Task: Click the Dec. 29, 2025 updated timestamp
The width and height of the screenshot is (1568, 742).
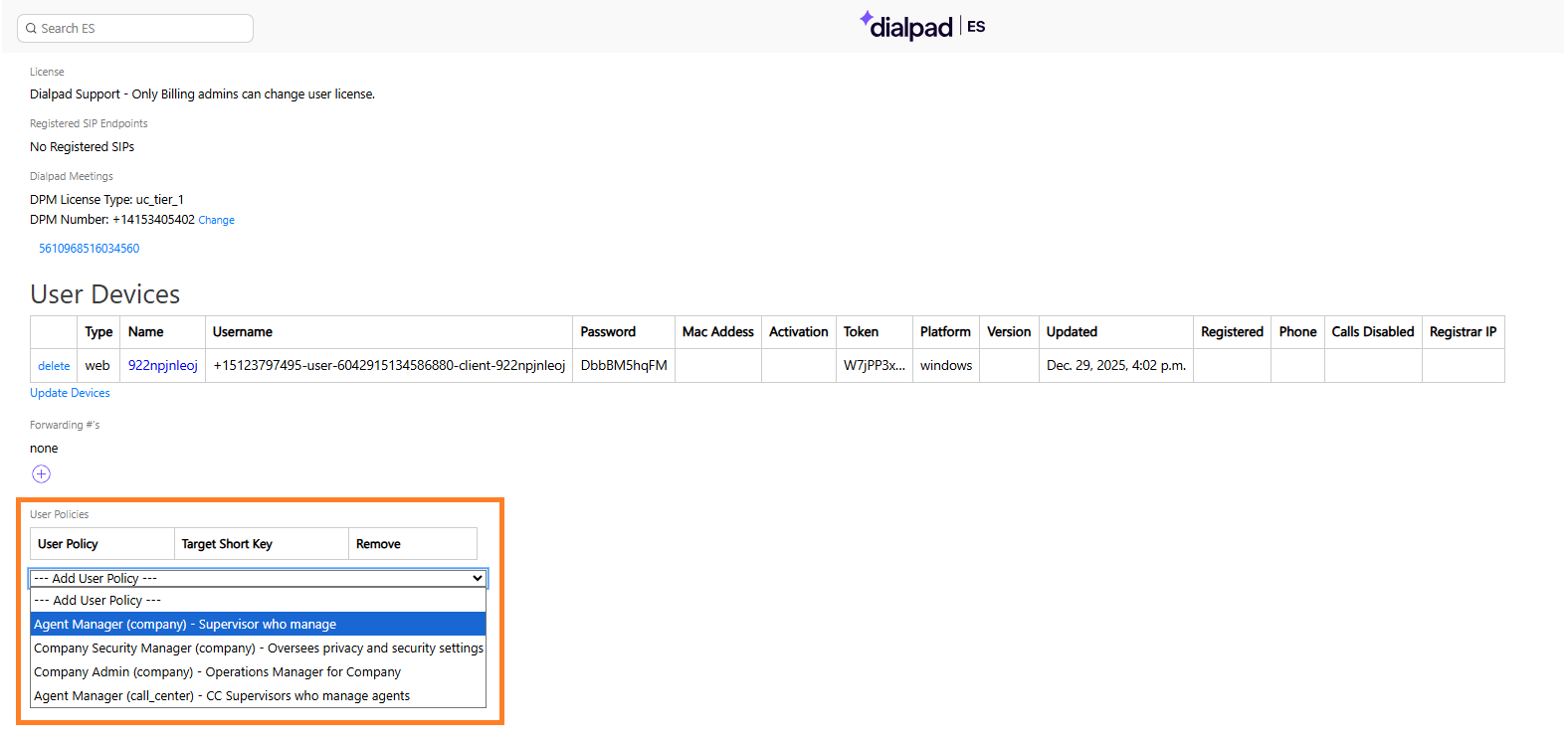Action: tap(1116, 366)
